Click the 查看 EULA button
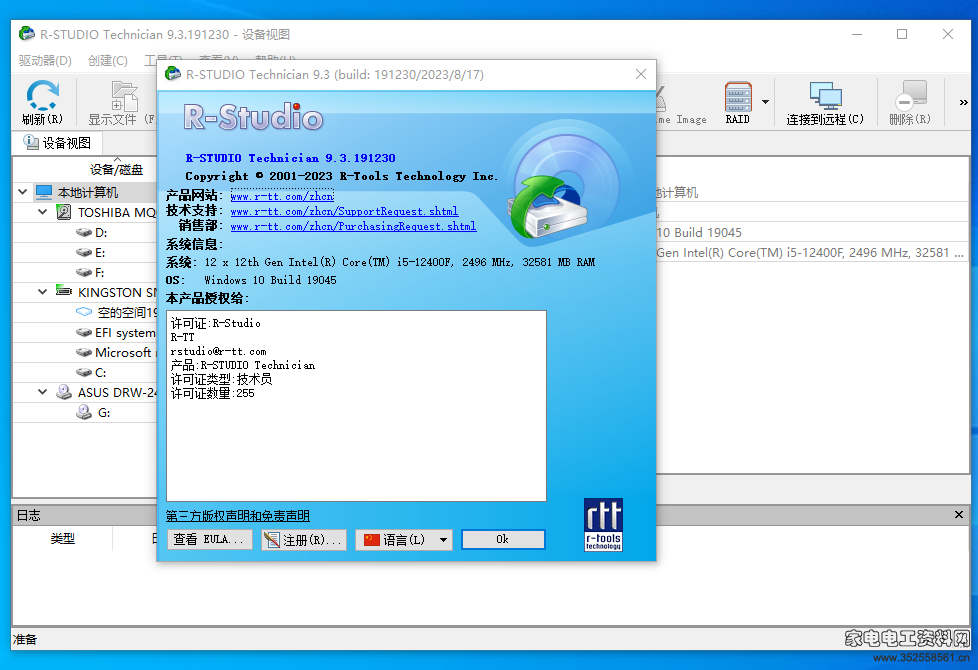 210,540
